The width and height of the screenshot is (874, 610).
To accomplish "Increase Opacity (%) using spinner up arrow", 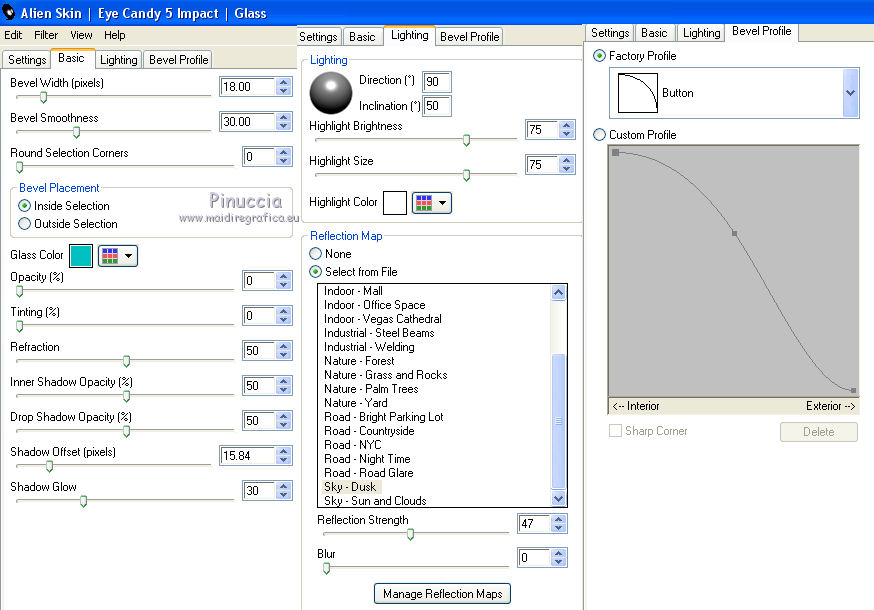I will tap(284, 276).
